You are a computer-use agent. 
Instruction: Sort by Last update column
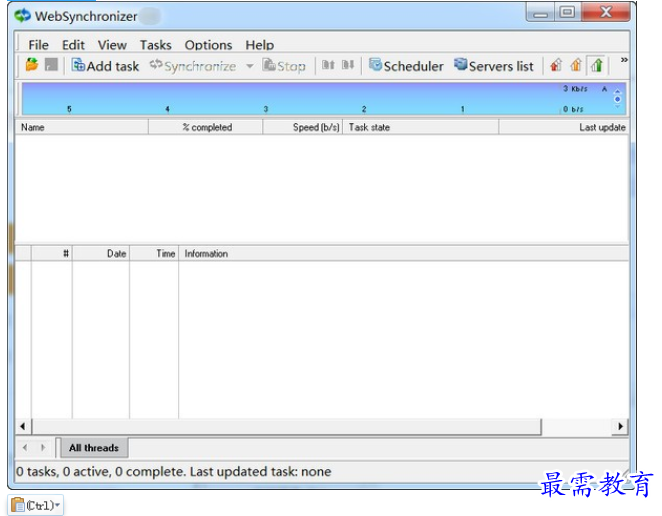(x=564, y=127)
